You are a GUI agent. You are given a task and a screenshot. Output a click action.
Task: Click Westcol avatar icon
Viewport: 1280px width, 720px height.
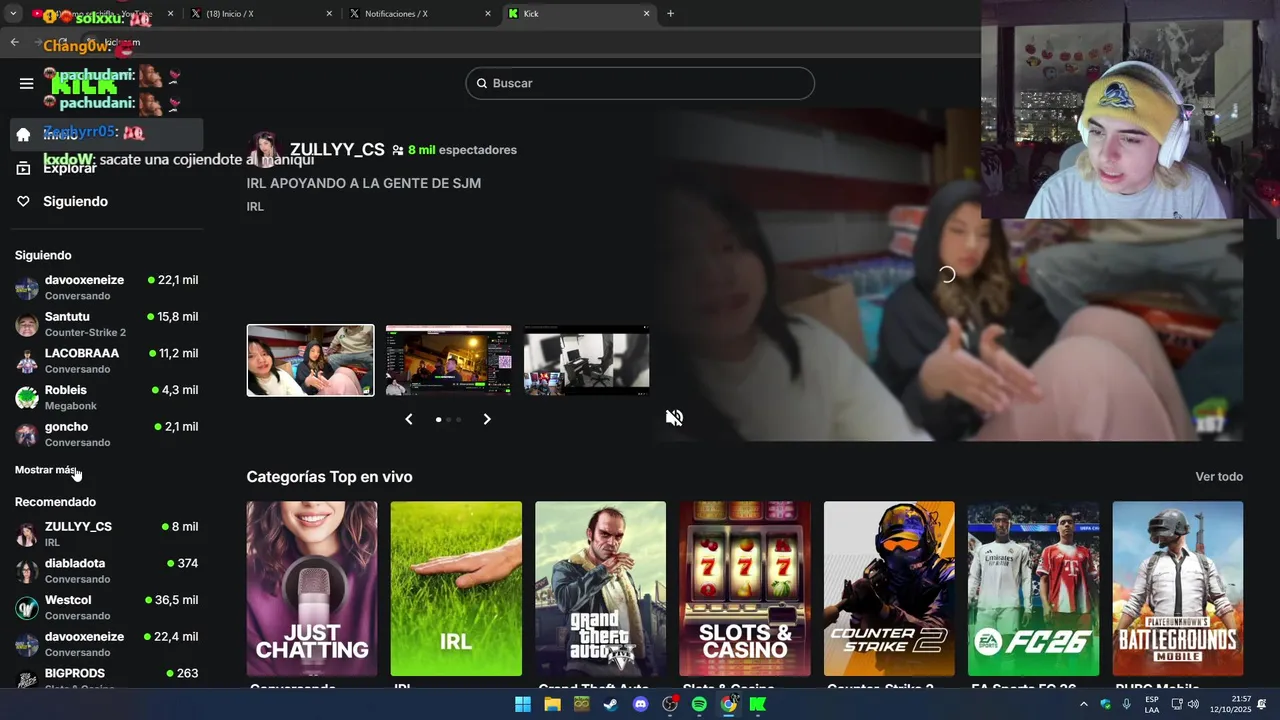click(x=27, y=608)
